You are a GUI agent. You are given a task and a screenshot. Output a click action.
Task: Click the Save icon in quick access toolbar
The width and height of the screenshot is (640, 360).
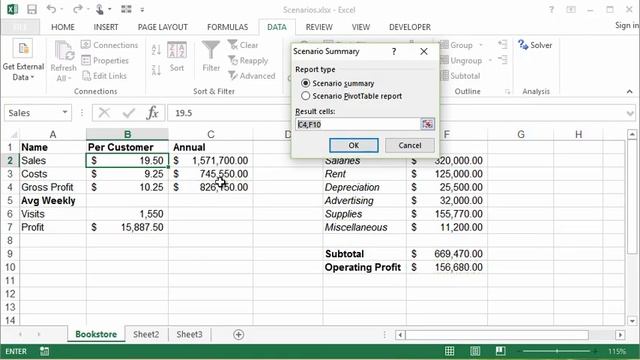(x=31, y=9)
